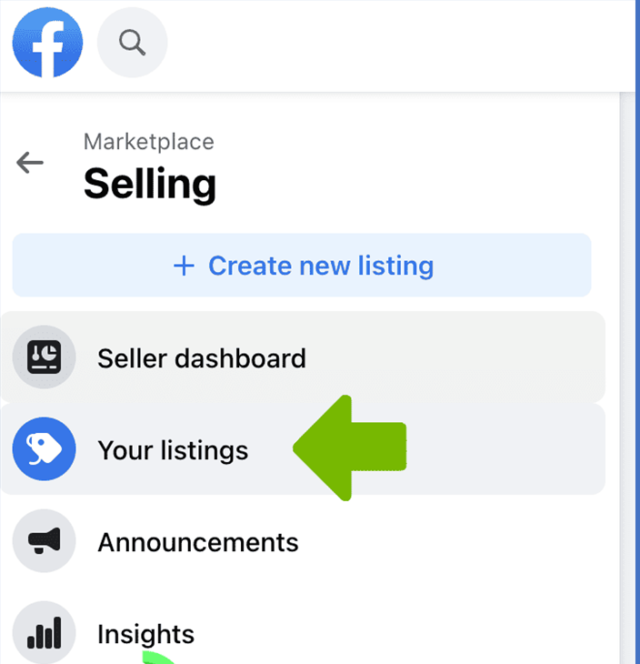
Task: Open search with the magnifying glass icon
Action: [x=132, y=44]
